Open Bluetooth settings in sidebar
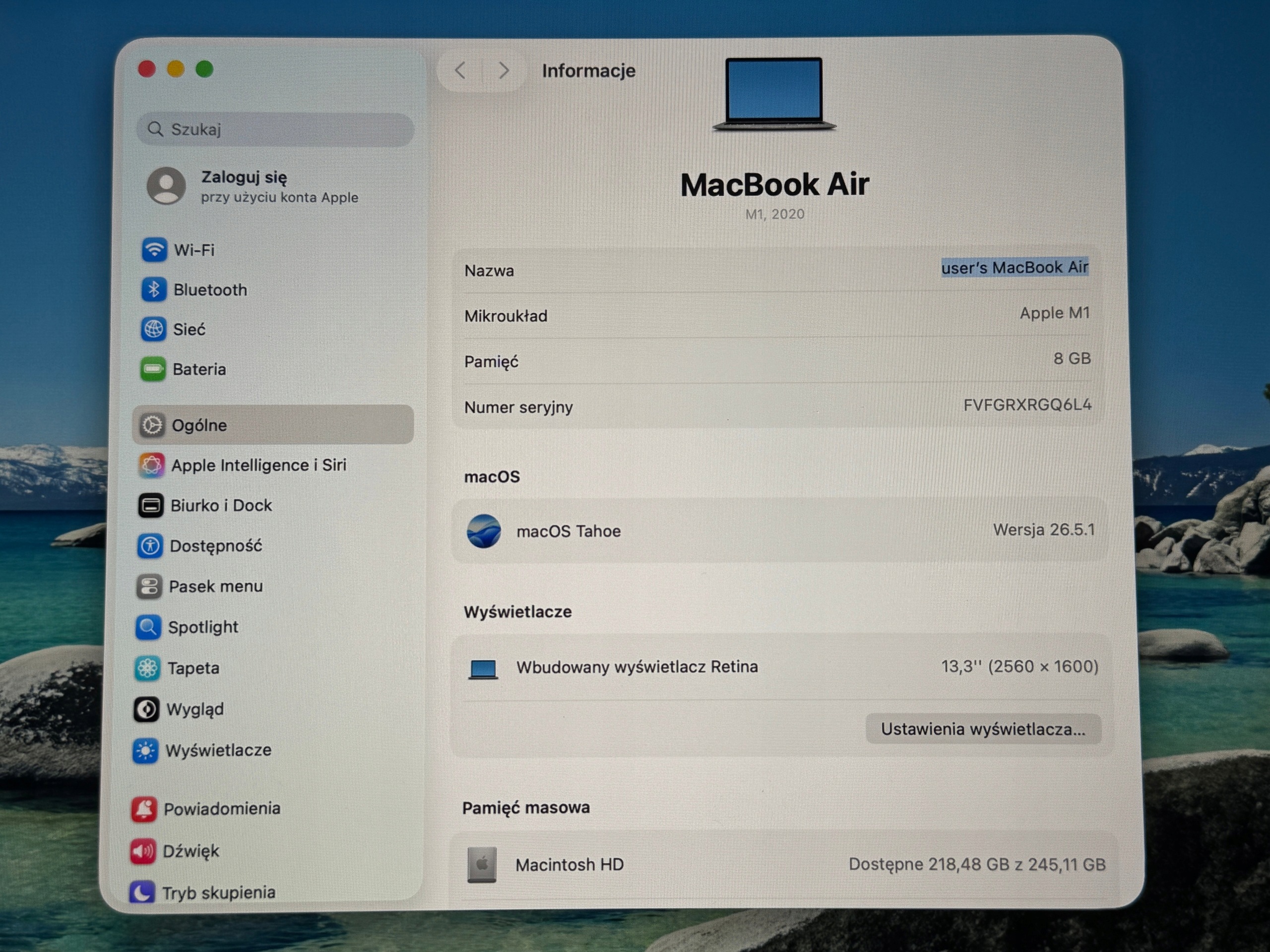 (x=194, y=290)
